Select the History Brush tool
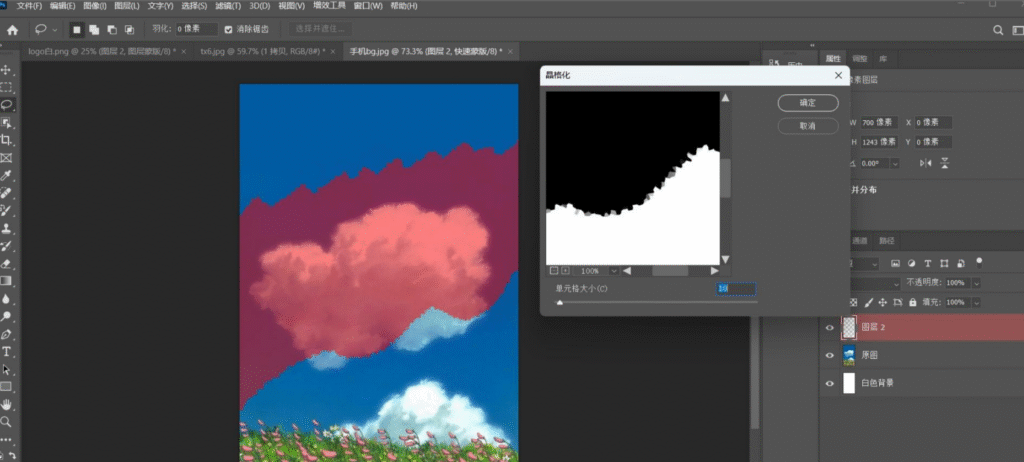 [6, 246]
